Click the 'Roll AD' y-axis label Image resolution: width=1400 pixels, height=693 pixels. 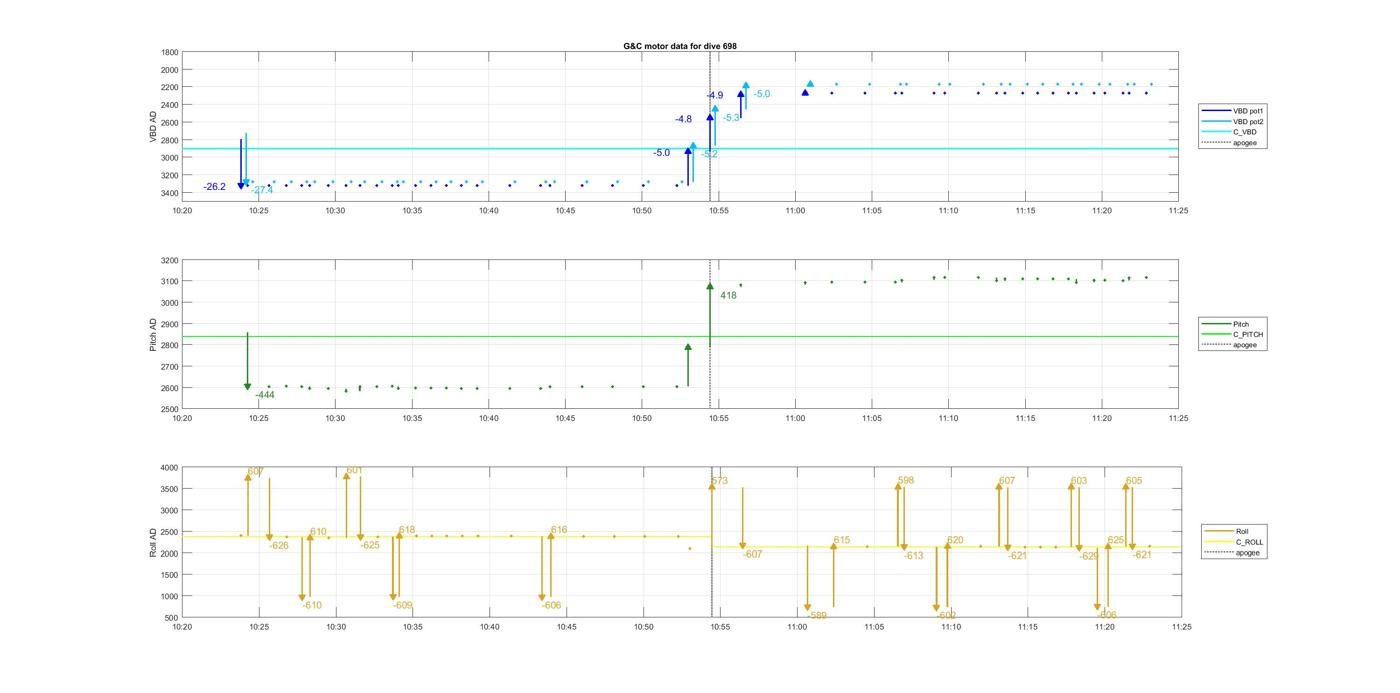[153, 542]
